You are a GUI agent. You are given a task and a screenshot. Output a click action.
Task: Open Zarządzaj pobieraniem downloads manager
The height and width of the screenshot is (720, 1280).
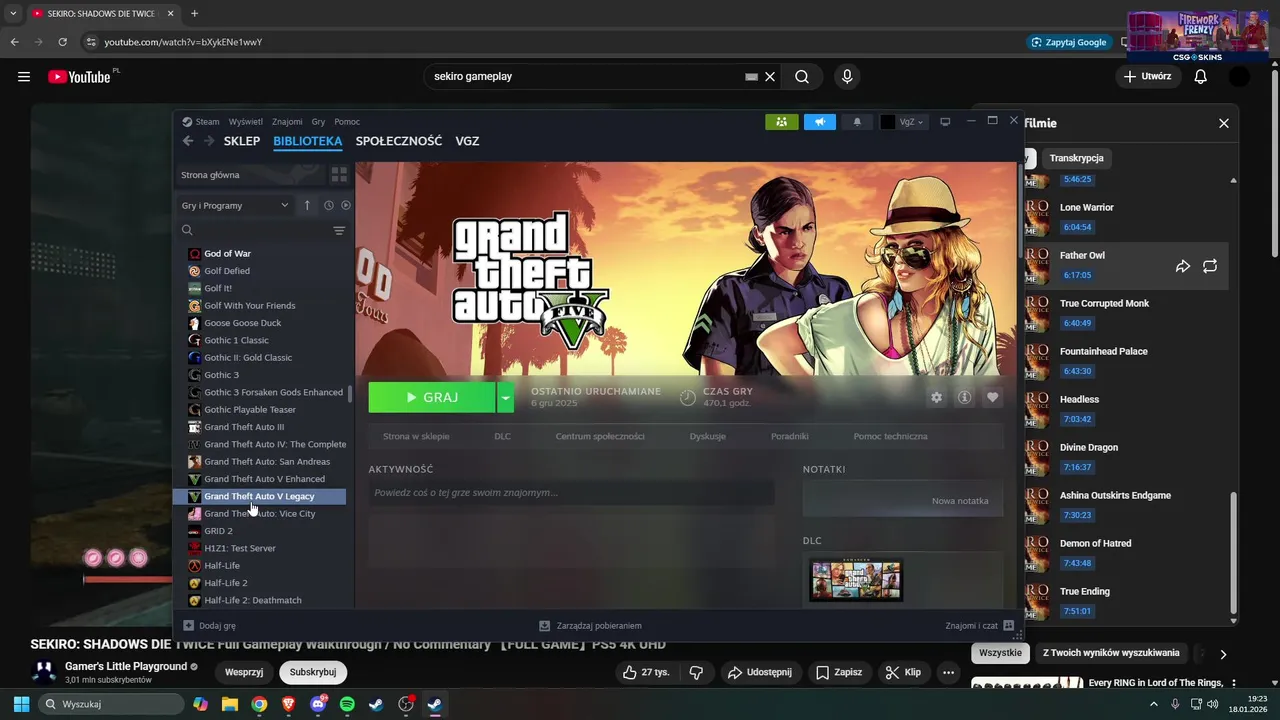point(591,626)
